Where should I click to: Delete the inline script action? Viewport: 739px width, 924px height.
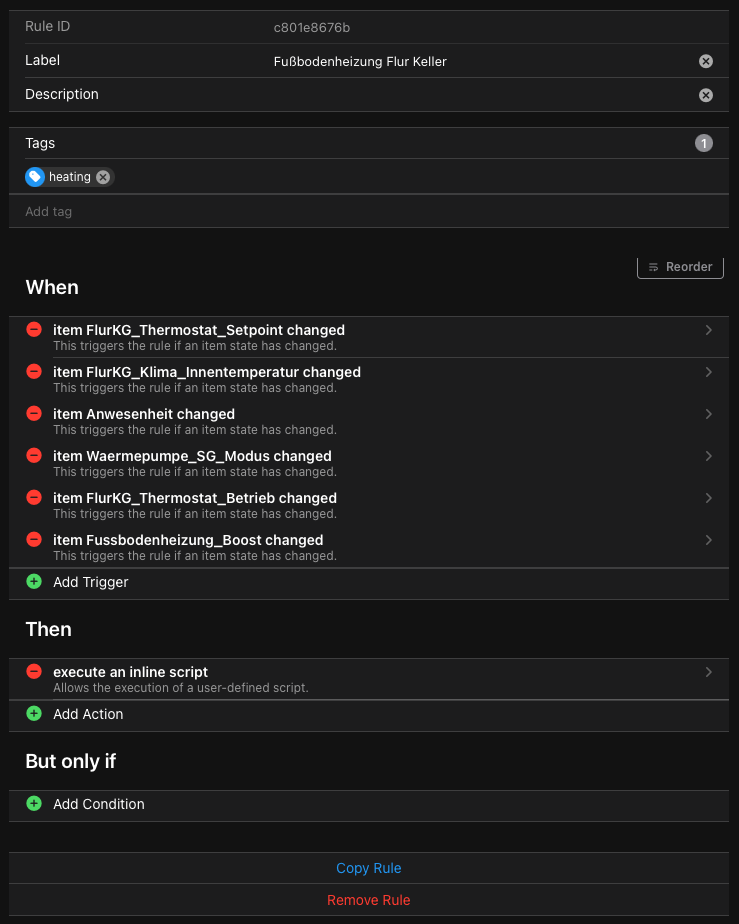(x=34, y=672)
